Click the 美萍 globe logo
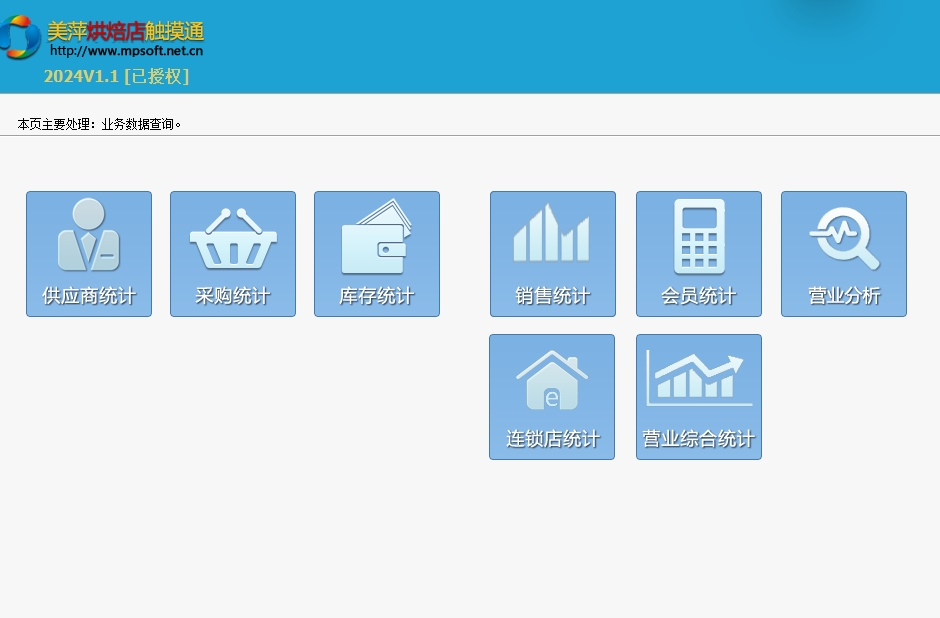Screen dimensions: 940x618 point(20,38)
